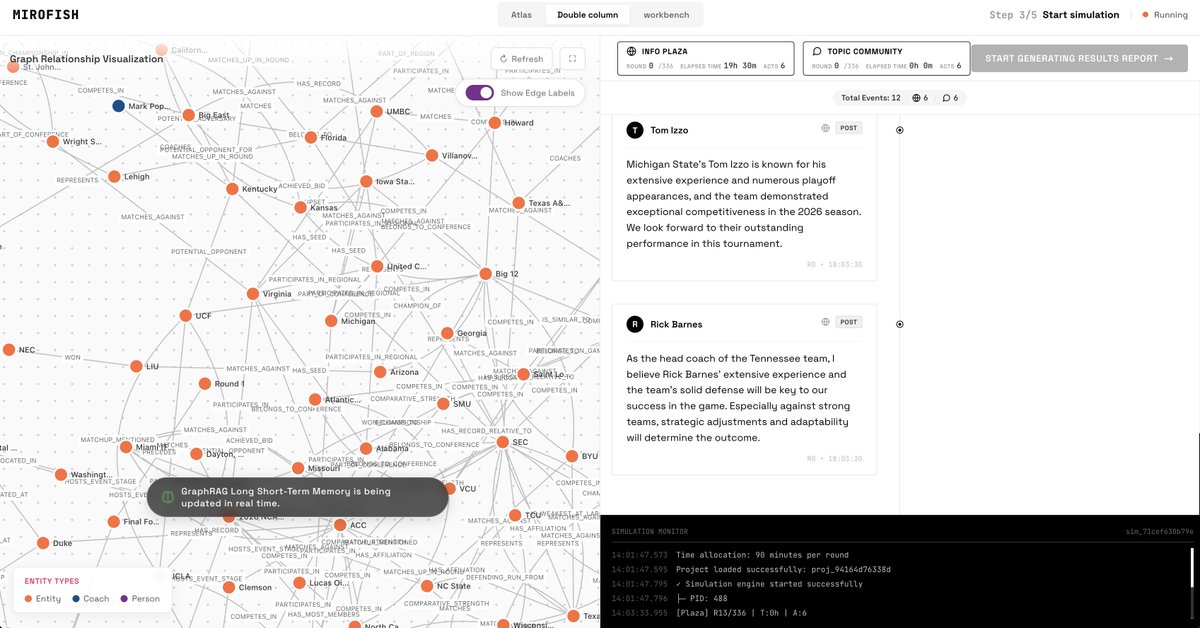The width and height of the screenshot is (1200, 628).
Task: Click the simulation monitor scrollbar
Action: (1191, 567)
